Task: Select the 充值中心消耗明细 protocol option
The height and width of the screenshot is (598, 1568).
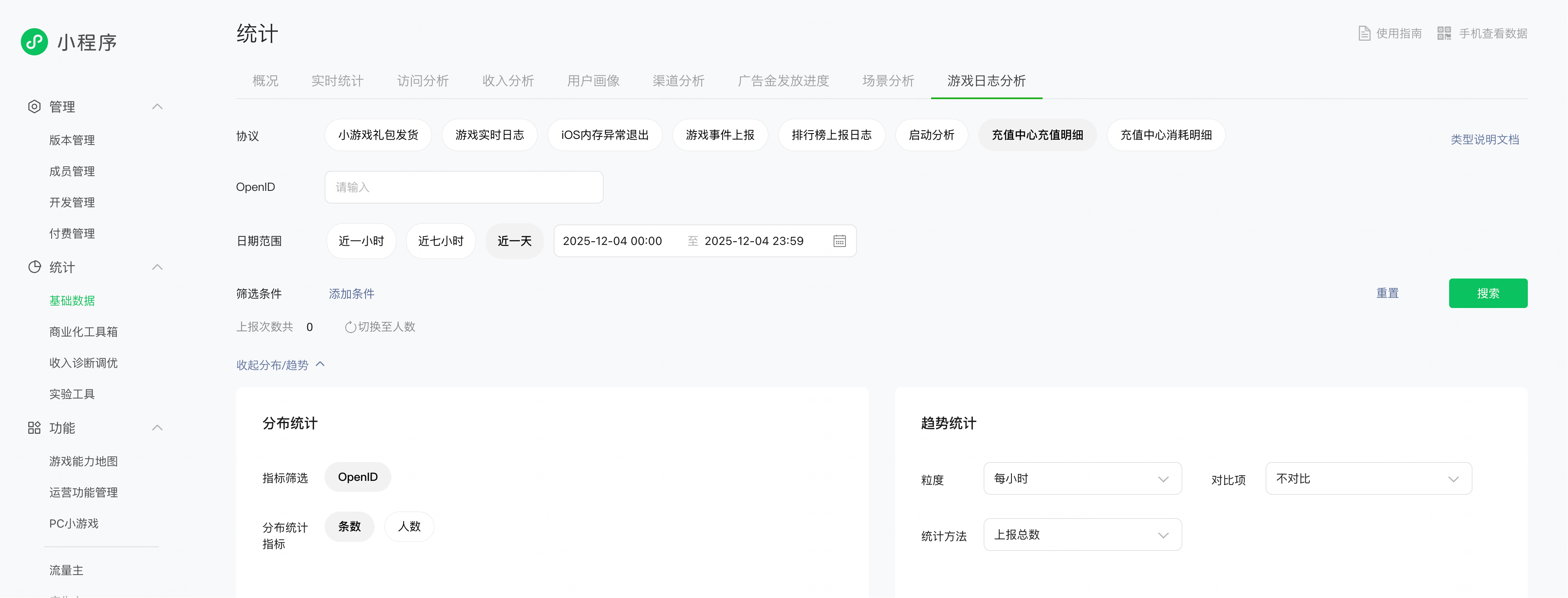Action: coord(1166,135)
